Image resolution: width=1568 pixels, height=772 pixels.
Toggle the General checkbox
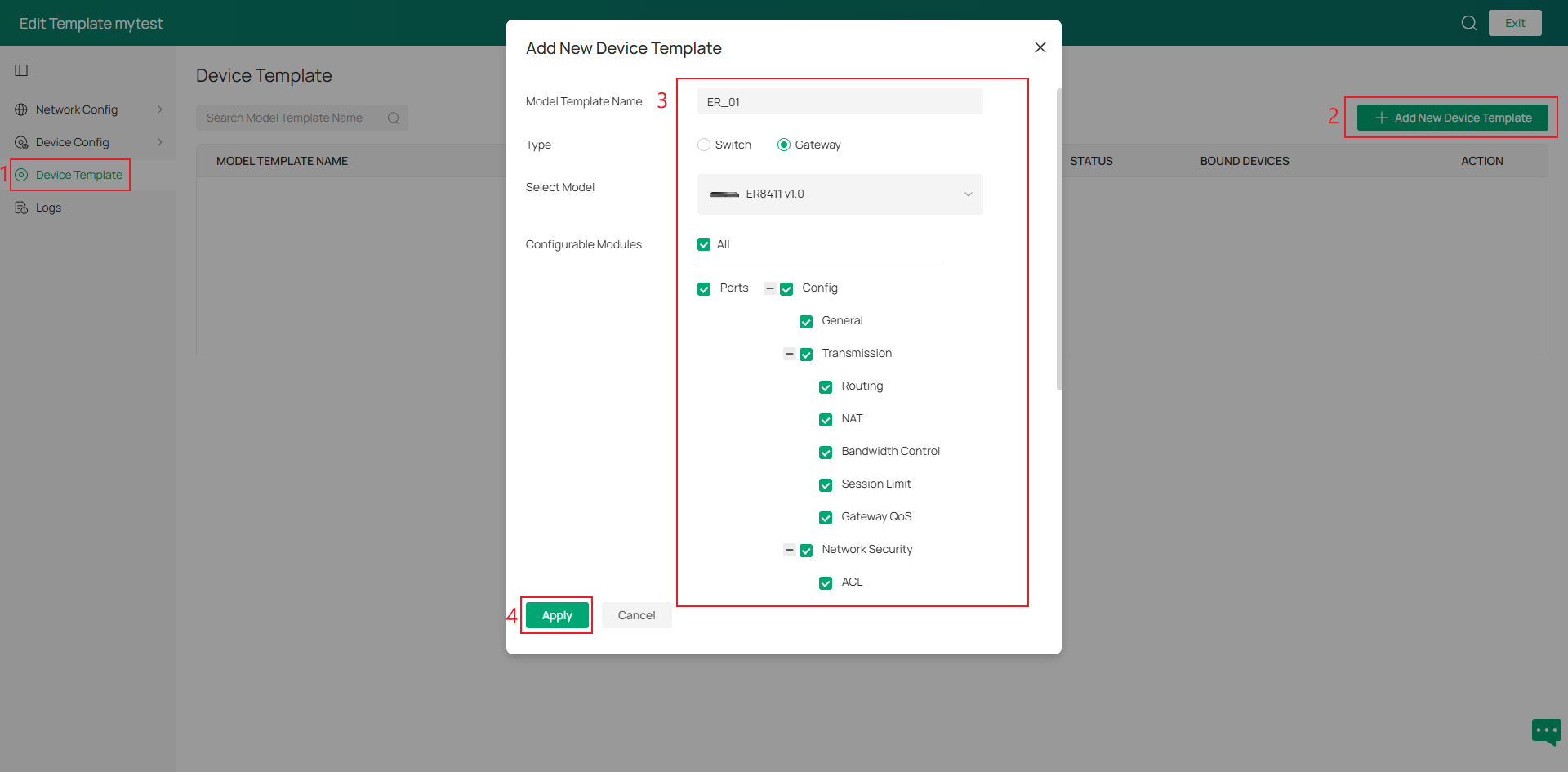click(806, 322)
